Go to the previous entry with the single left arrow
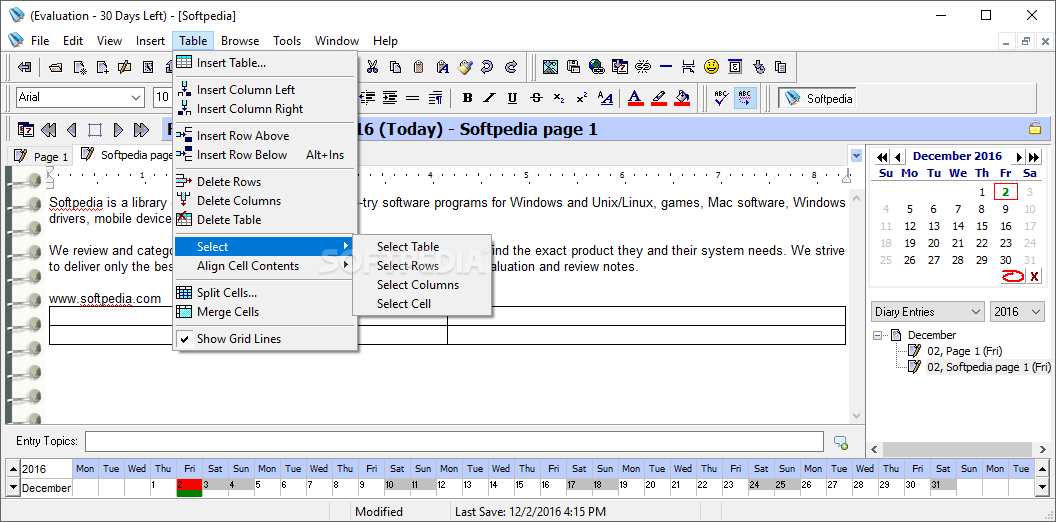 [x=71, y=130]
